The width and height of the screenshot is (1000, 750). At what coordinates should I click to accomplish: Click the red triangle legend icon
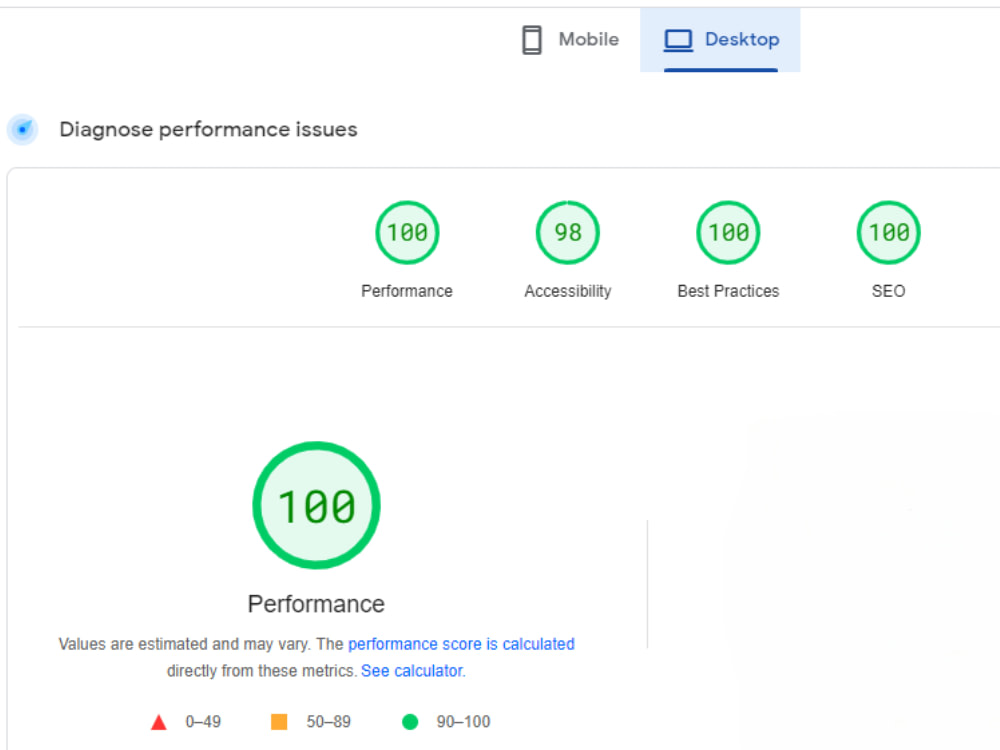click(x=159, y=722)
